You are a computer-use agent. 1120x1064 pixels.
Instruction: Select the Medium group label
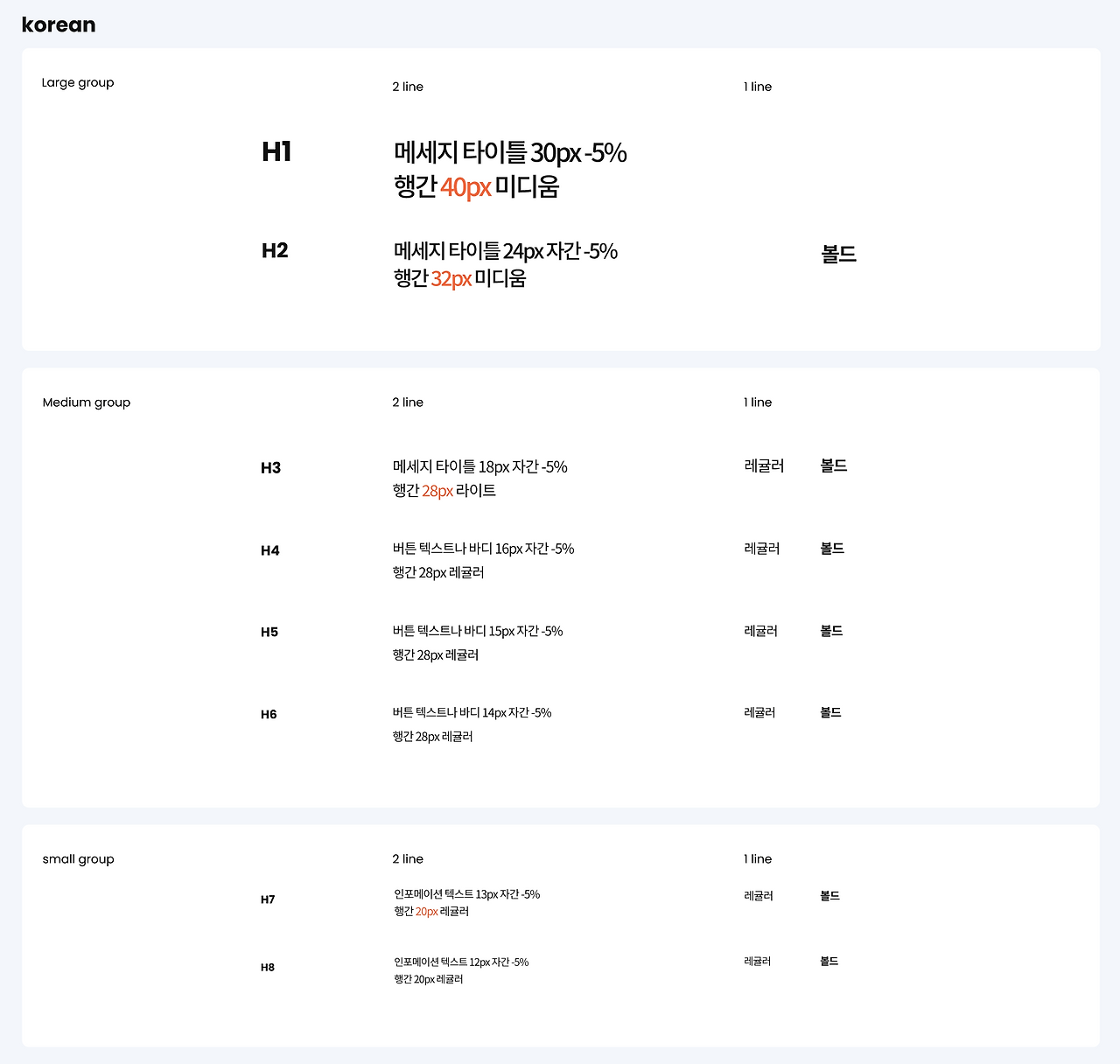[x=87, y=402]
